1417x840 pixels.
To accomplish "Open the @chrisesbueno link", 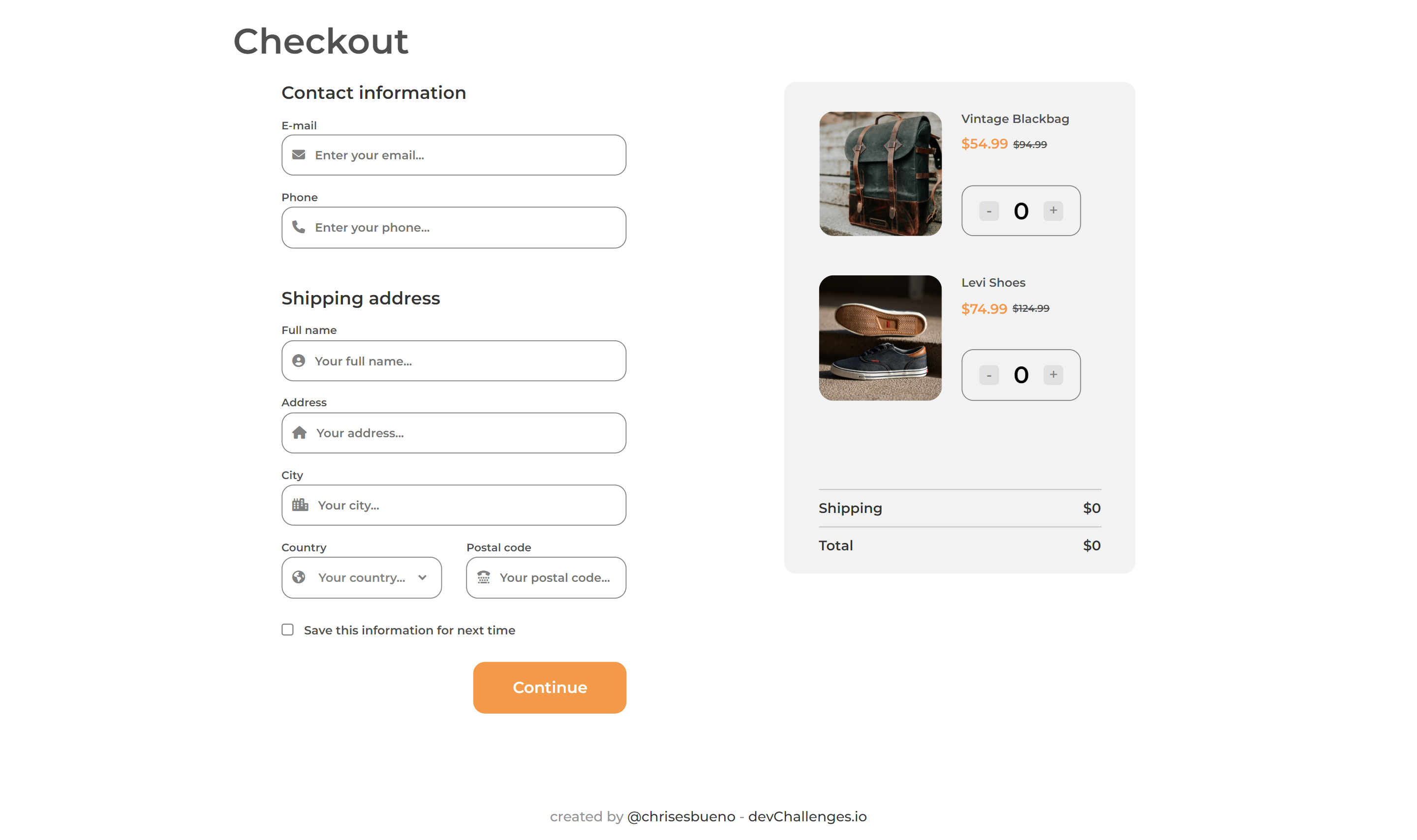I will coord(681,816).
